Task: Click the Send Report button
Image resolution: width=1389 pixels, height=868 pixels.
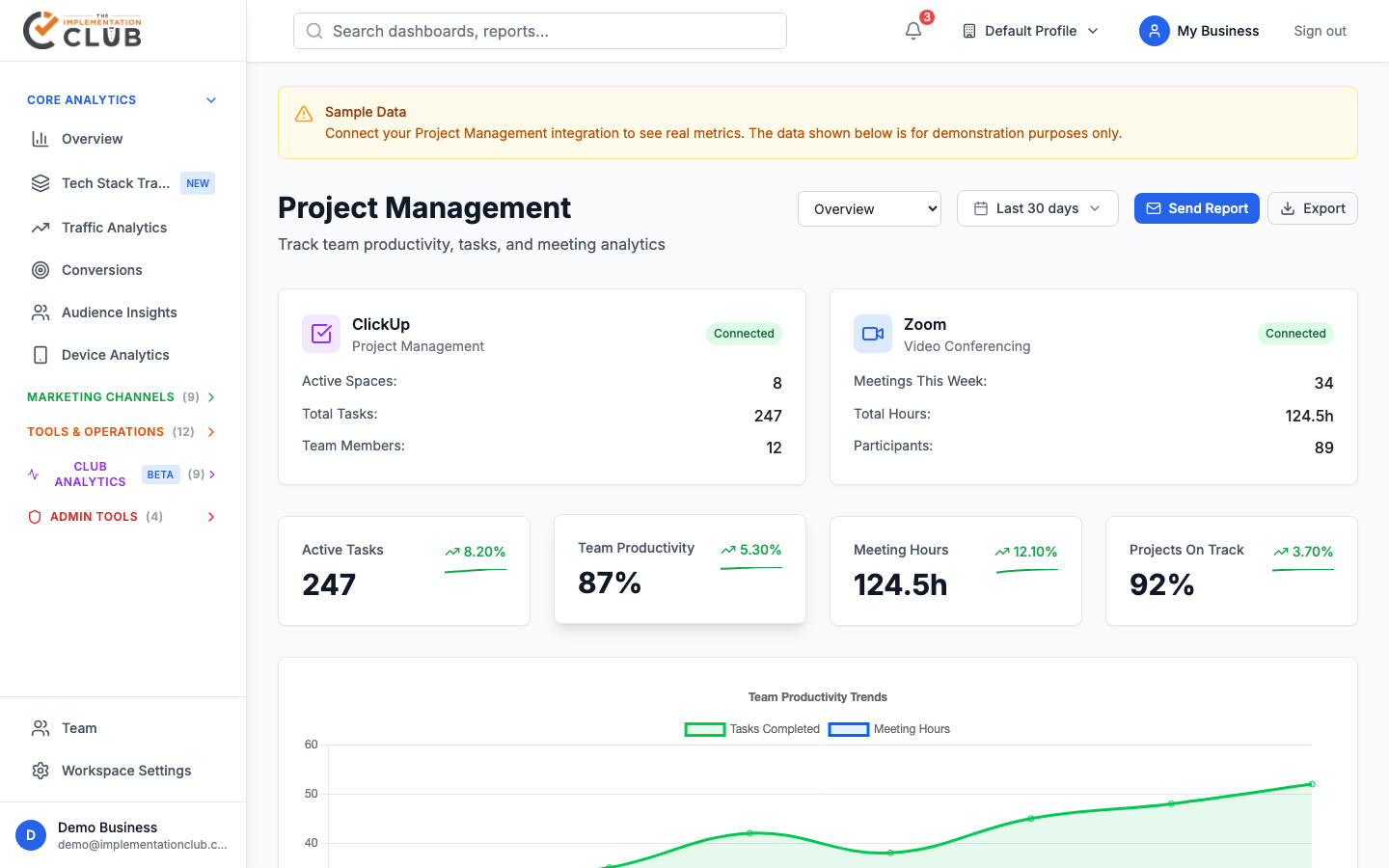Action: click(x=1196, y=208)
